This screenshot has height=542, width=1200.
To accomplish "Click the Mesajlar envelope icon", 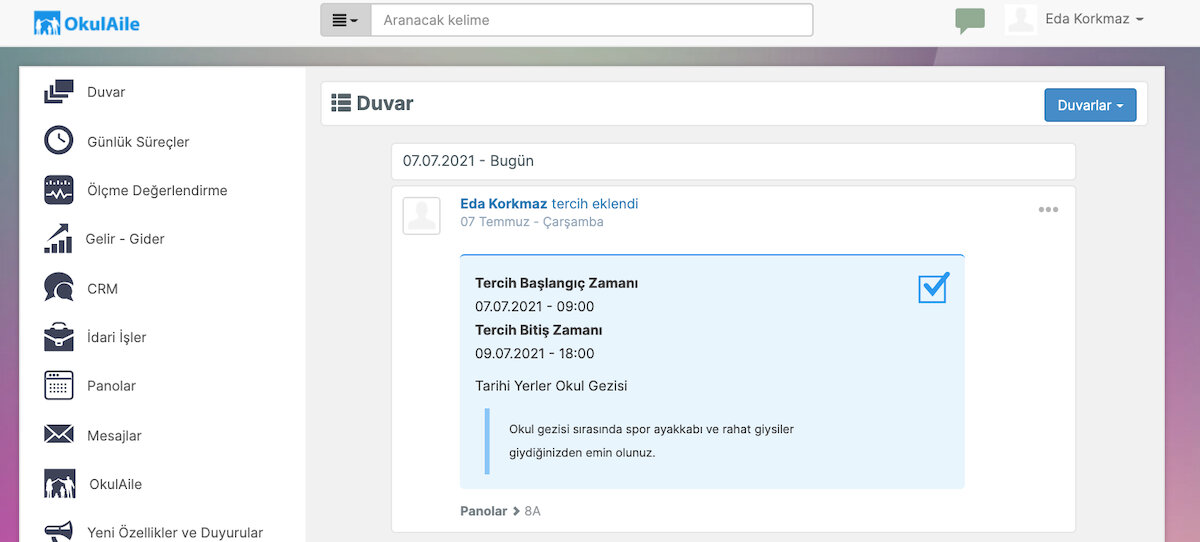I will [x=59, y=434].
